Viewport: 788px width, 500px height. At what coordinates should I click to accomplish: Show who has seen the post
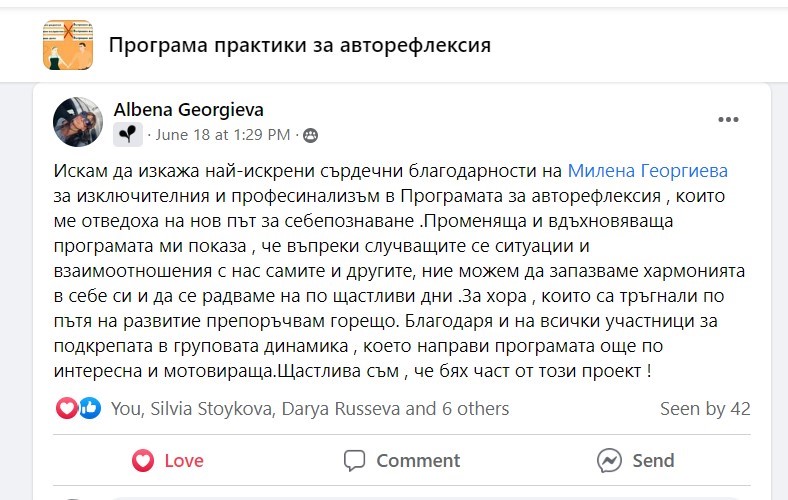704,408
